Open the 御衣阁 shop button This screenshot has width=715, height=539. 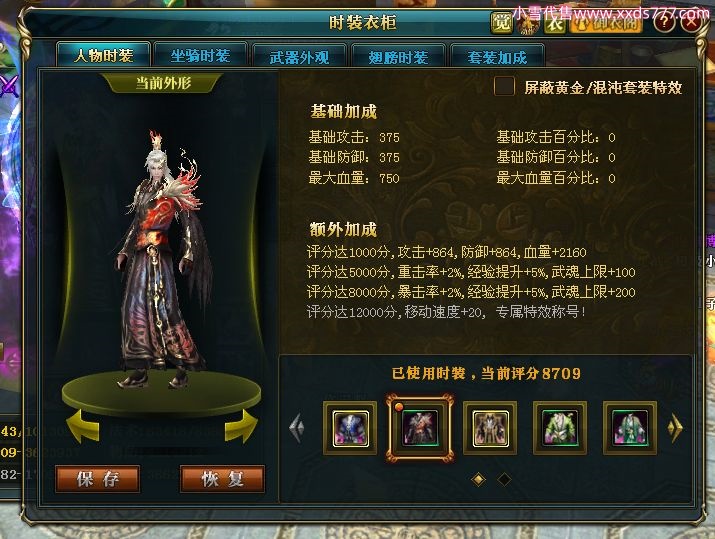(607, 23)
